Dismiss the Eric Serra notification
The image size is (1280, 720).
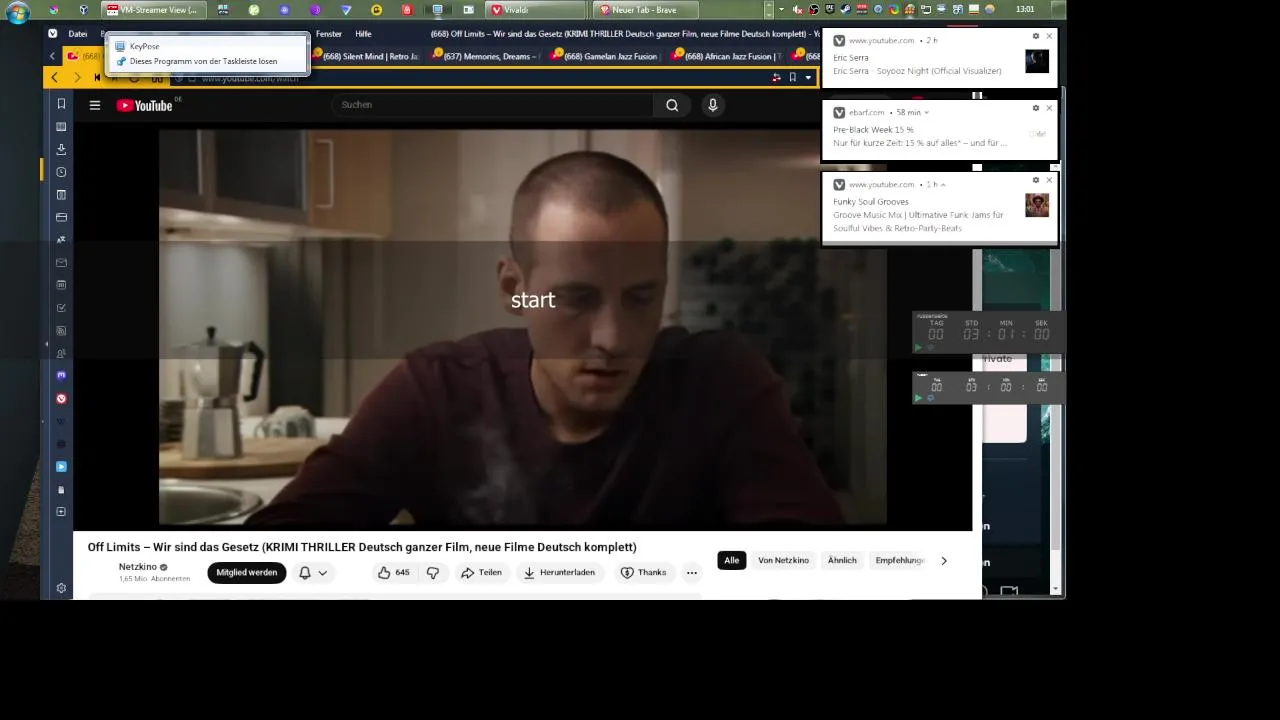(1049, 36)
